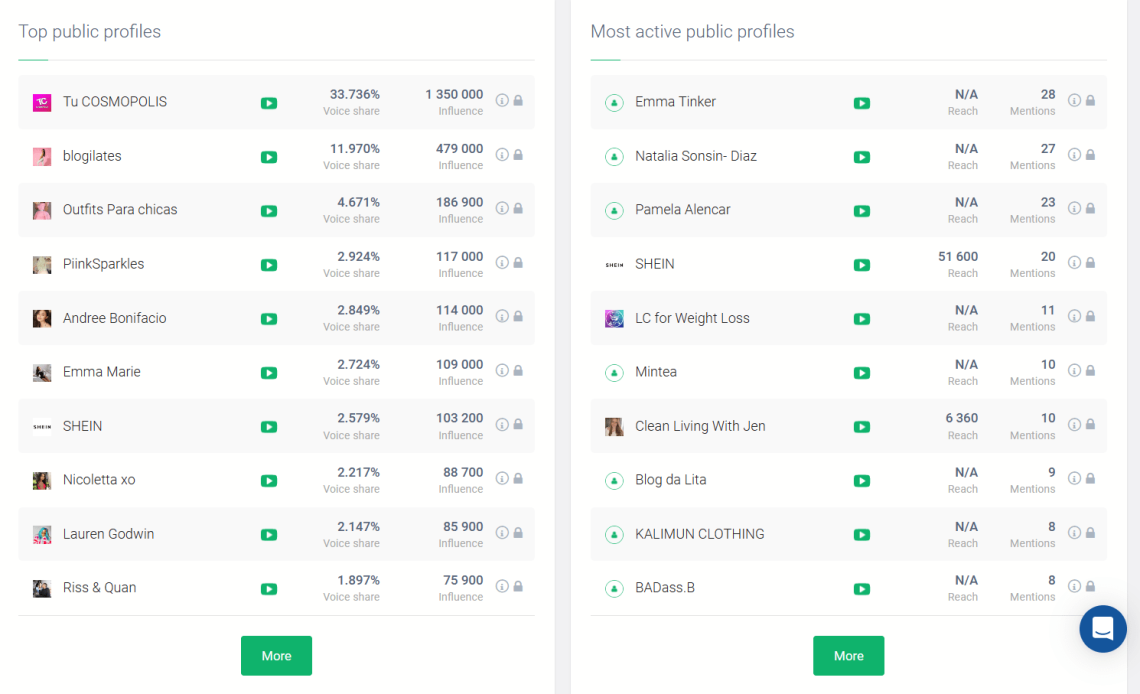The height and width of the screenshot is (694, 1140).
Task: Click info icon in blogilates row
Action: [502, 154]
